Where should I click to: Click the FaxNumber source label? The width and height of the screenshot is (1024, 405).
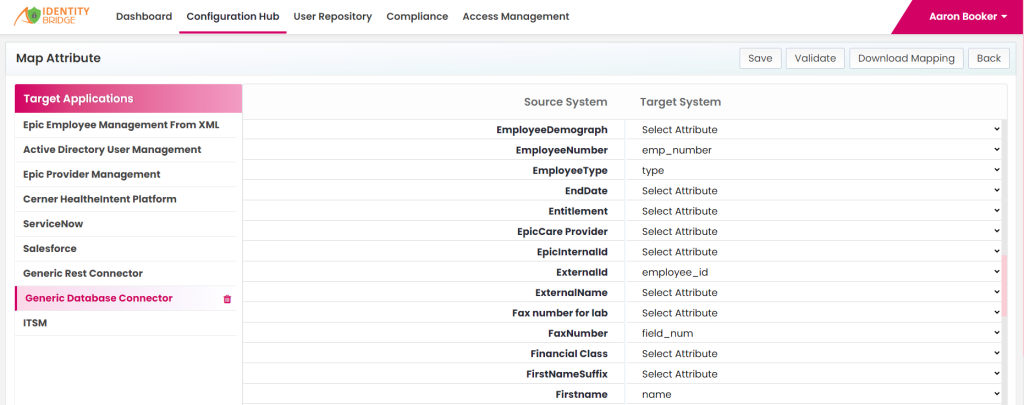(x=578, y=333)
